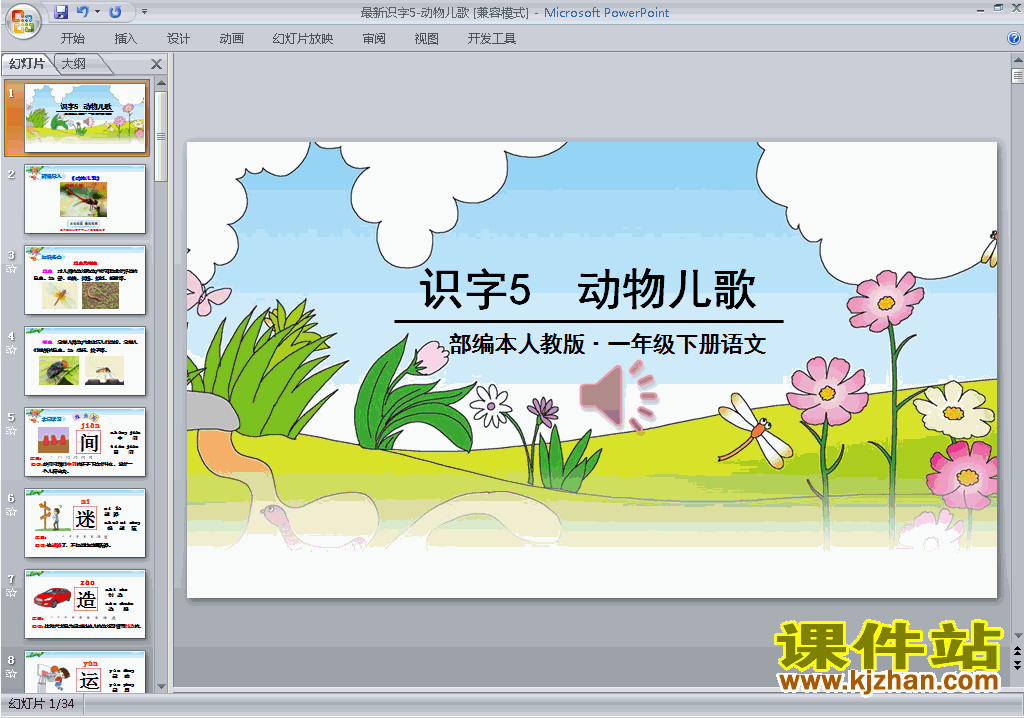Screen dimensions: 1024x718
Task: Open the Office button menu
Action: click(23, 20)
